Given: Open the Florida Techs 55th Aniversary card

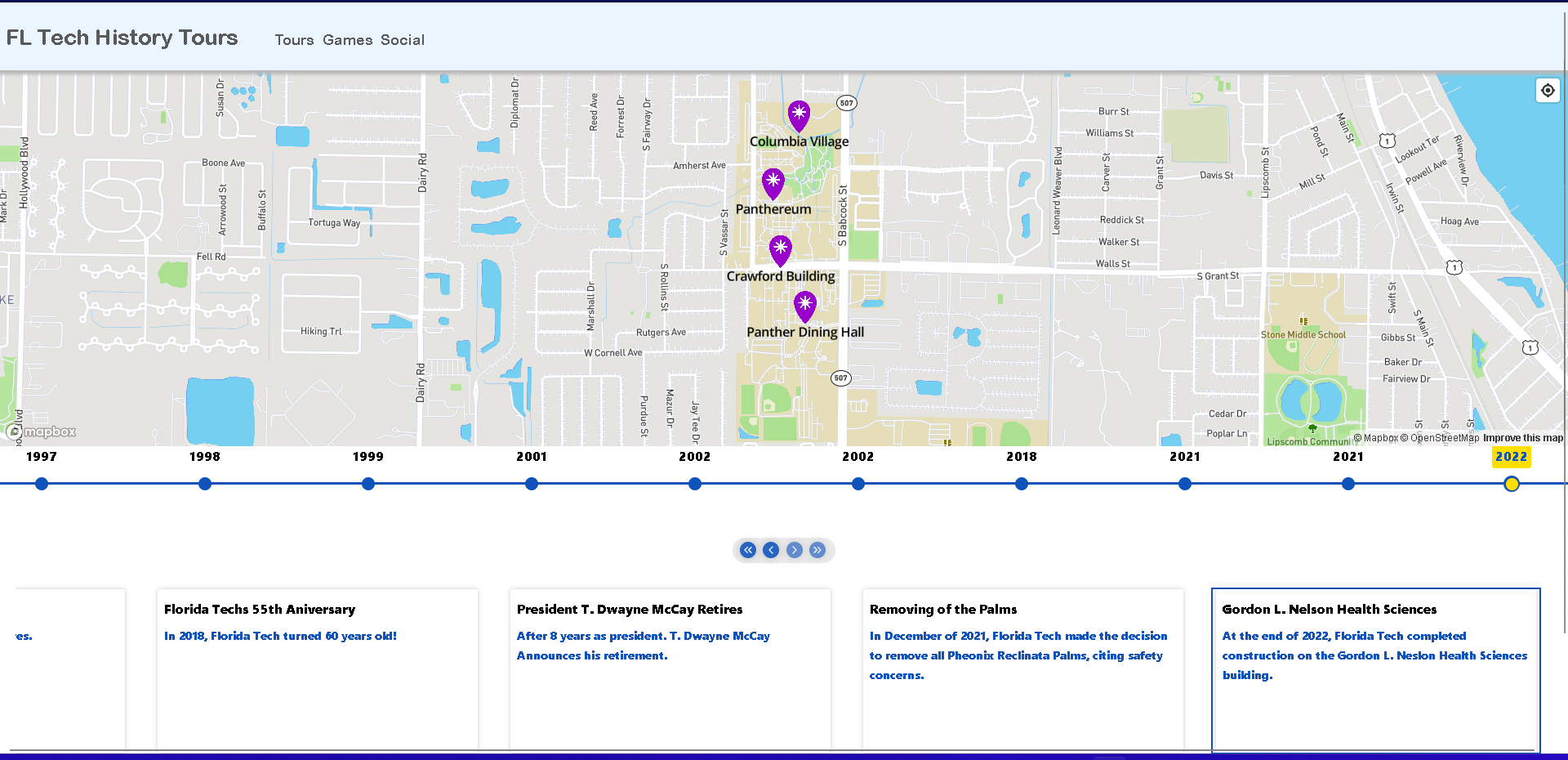Looking at the screenshot, I should 318,668.
